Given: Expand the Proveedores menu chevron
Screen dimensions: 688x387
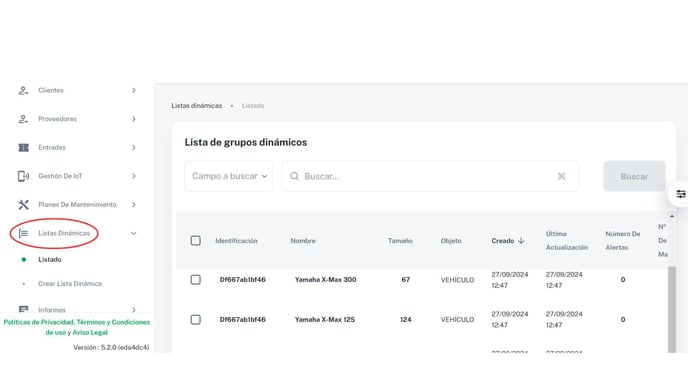Looking at the screenshot, I should 133,119.
